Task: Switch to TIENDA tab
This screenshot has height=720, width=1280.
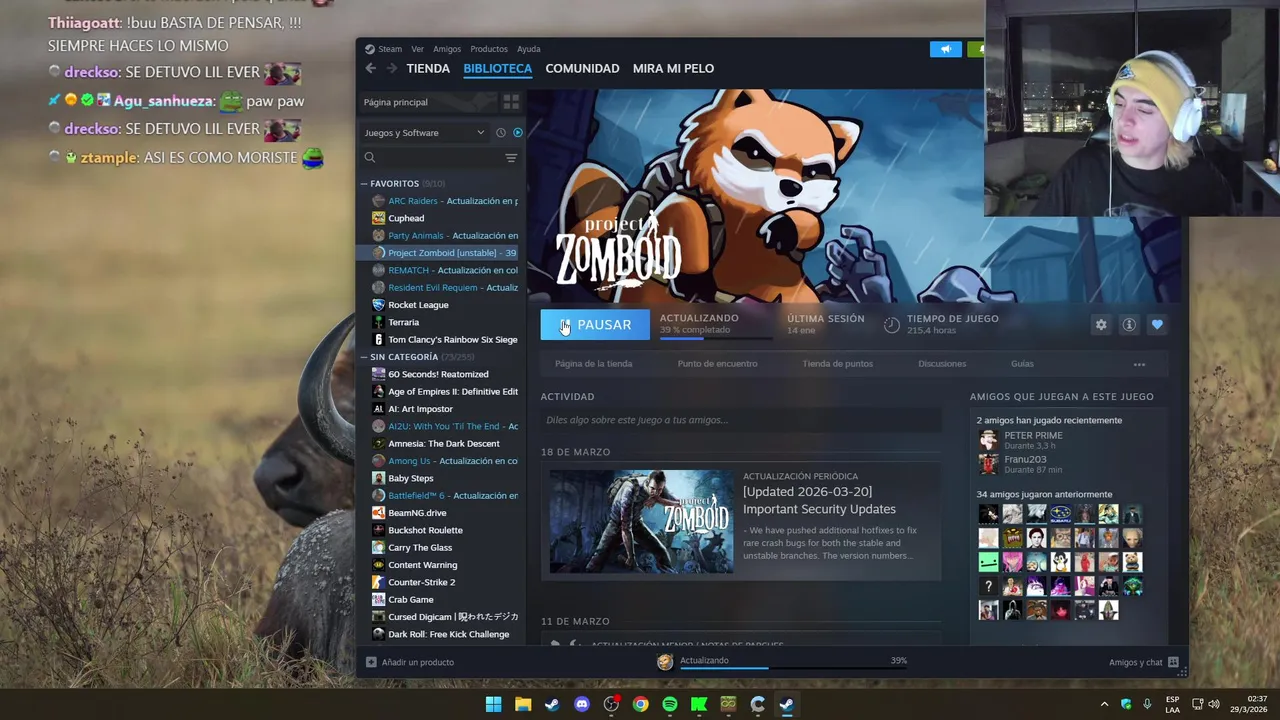Action: click(428, 68)
